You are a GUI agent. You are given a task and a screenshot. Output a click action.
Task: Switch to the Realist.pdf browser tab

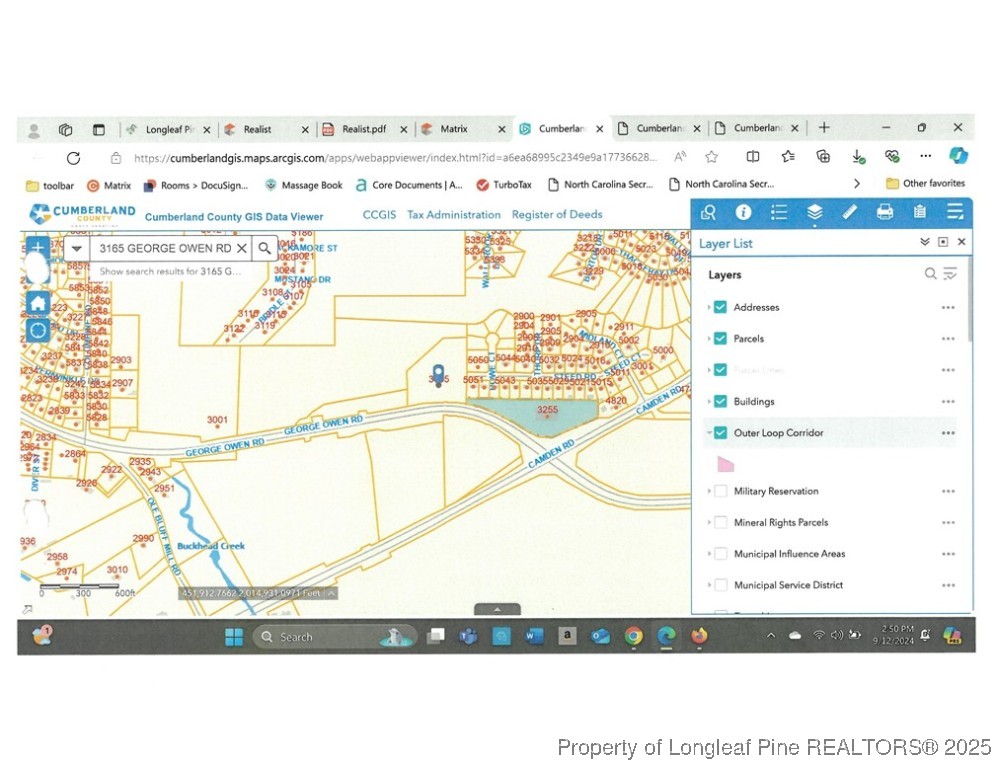click(x=363, y=129)
